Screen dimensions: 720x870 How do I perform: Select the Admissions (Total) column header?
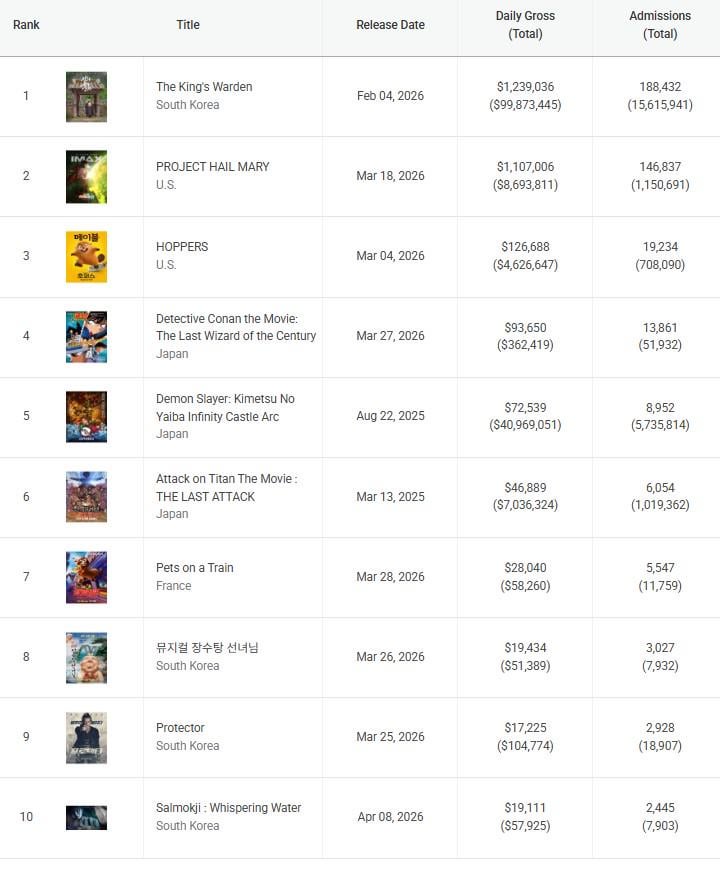click(660, 25)
